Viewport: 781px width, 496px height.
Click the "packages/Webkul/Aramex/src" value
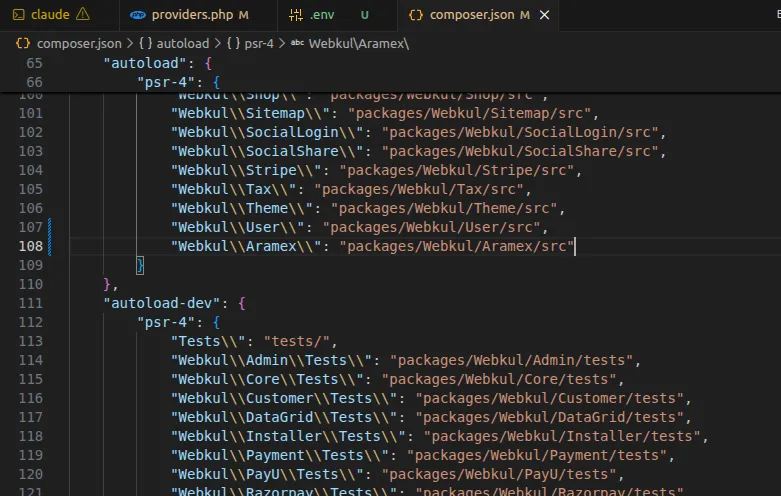point(457,246)
